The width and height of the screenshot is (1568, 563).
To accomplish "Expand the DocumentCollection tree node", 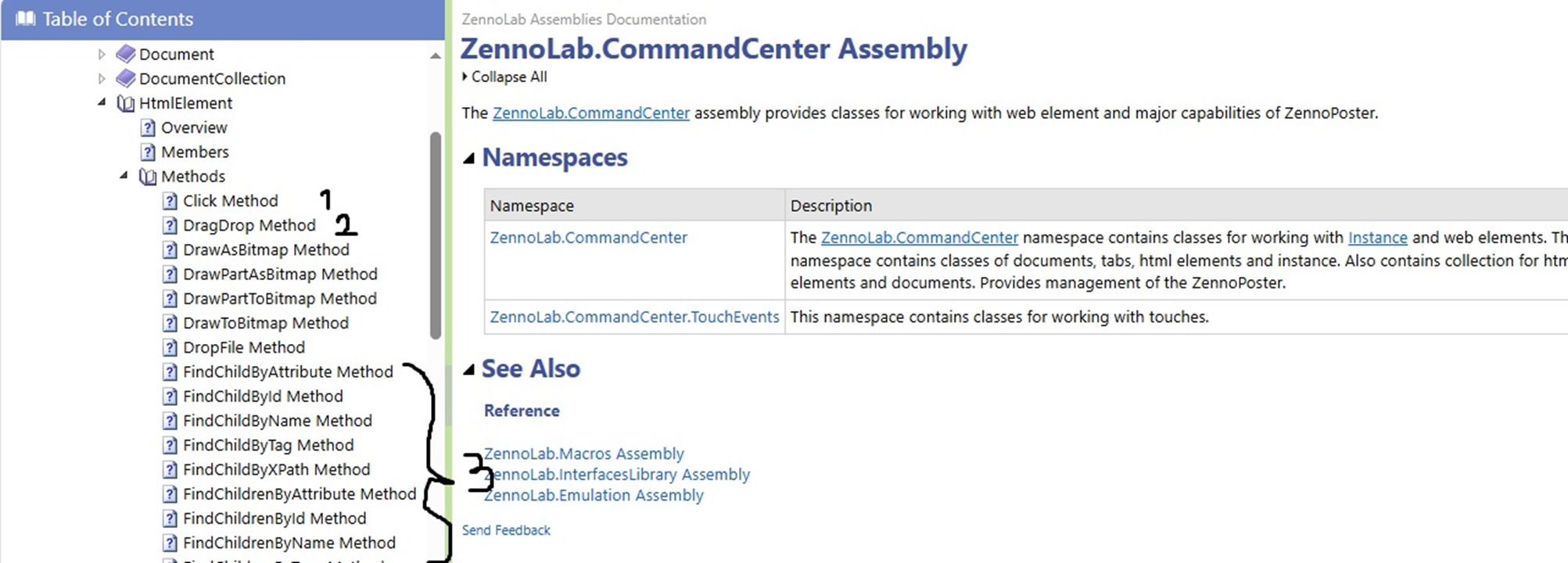I will [x=102, y=78].
